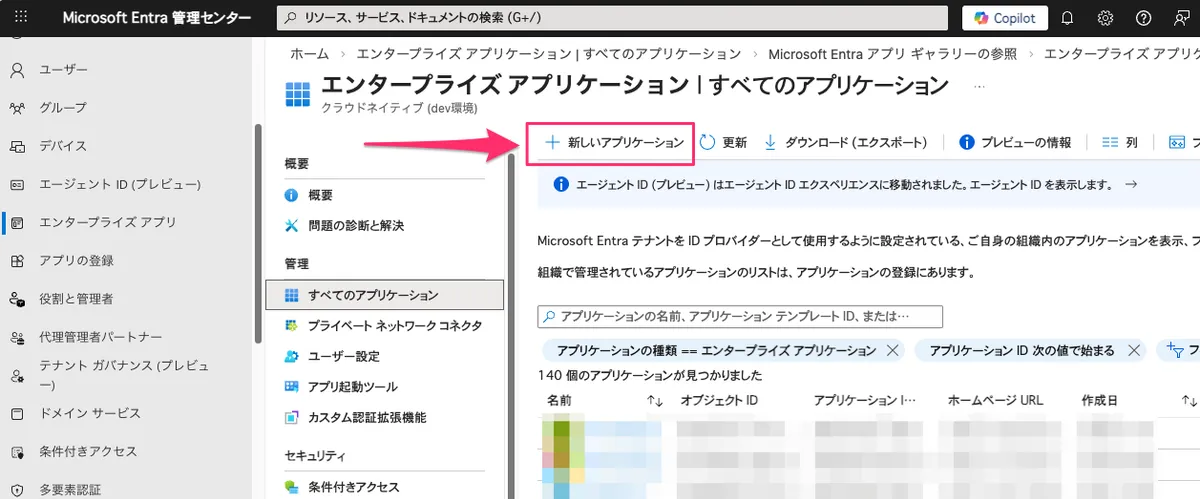Follow the arrow link in agent ID banner
1200x499 pixels.
click(1131, 184)
